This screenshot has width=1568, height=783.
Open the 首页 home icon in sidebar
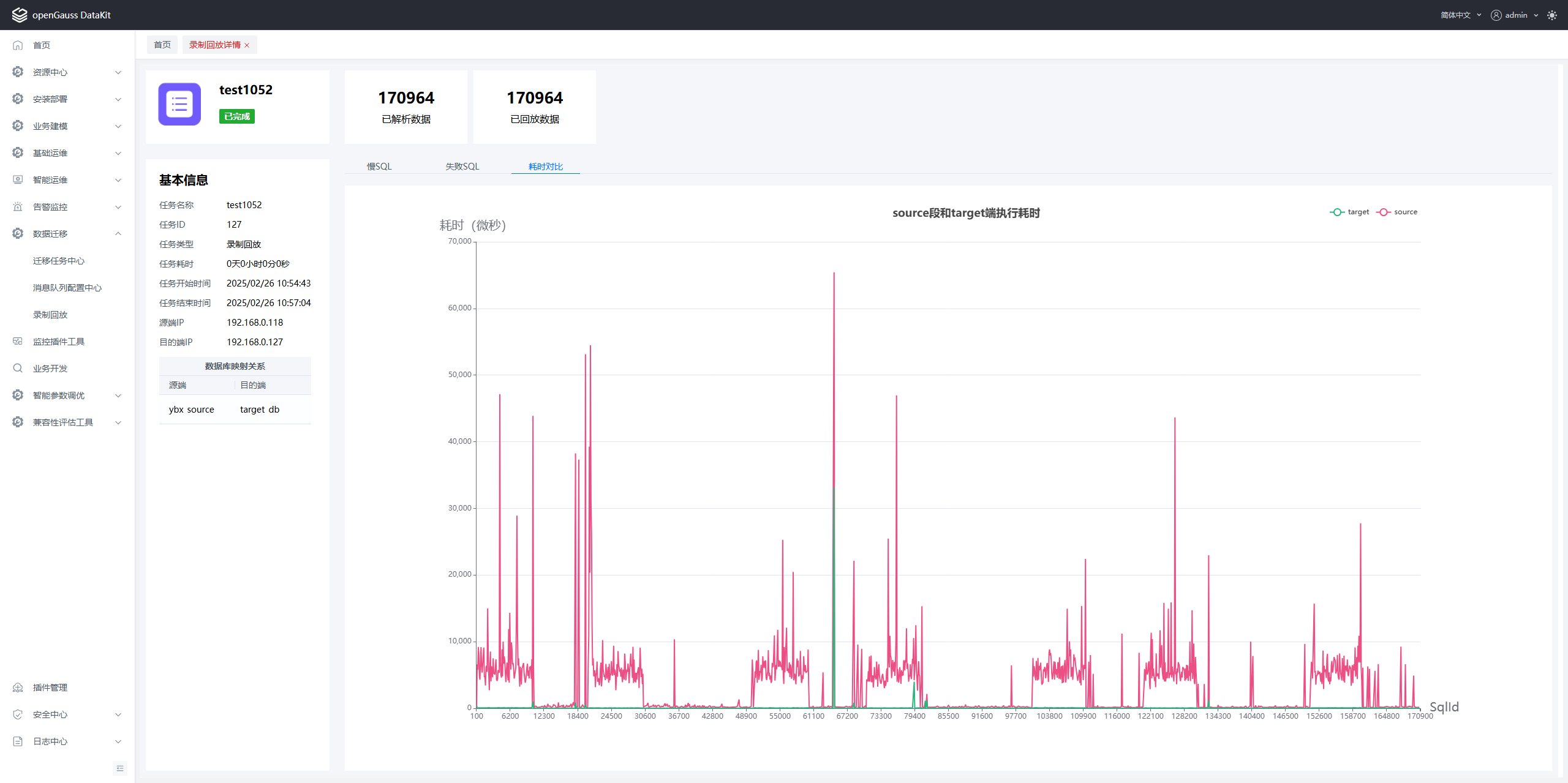[18, 45]
